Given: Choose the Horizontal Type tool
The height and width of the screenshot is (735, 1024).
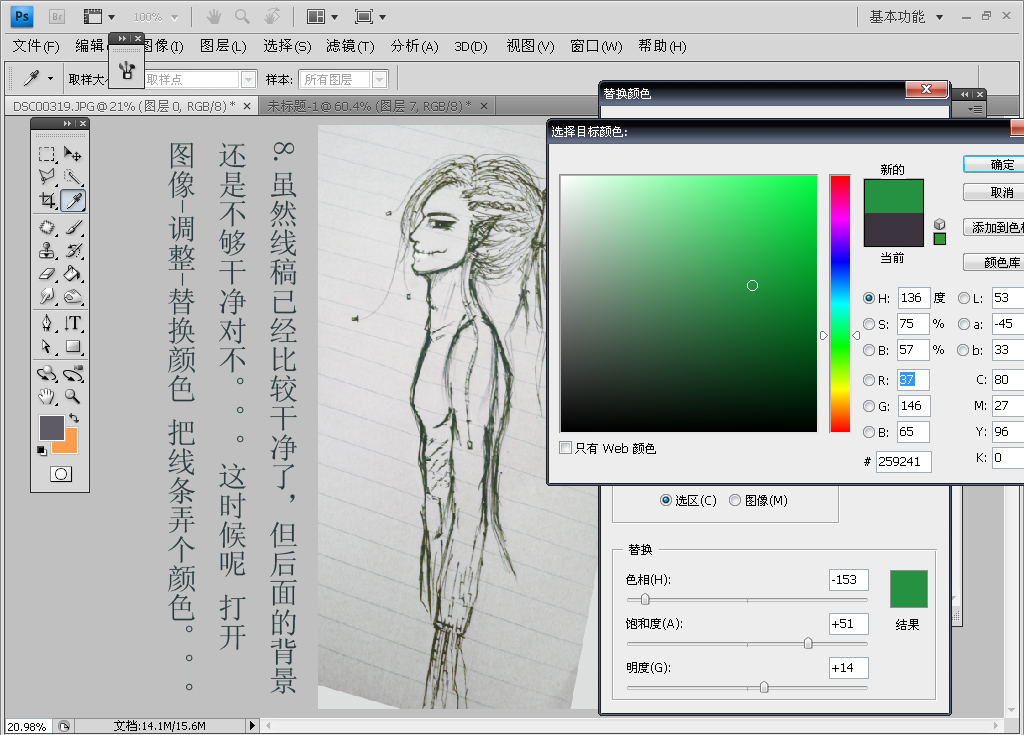Looking at the screenshot, I should [73, 323].
